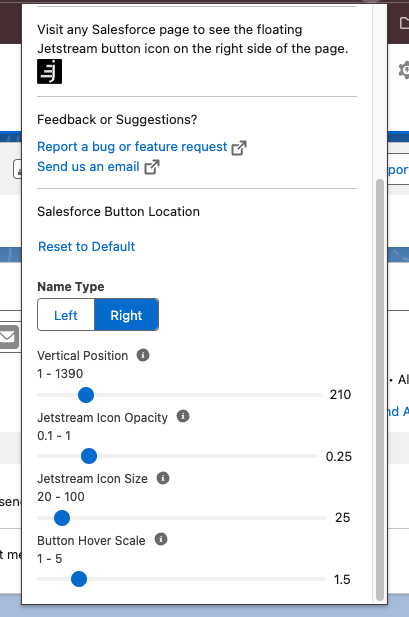
Task: Click the 1 - 1390 range text
Action: [60, 373]
